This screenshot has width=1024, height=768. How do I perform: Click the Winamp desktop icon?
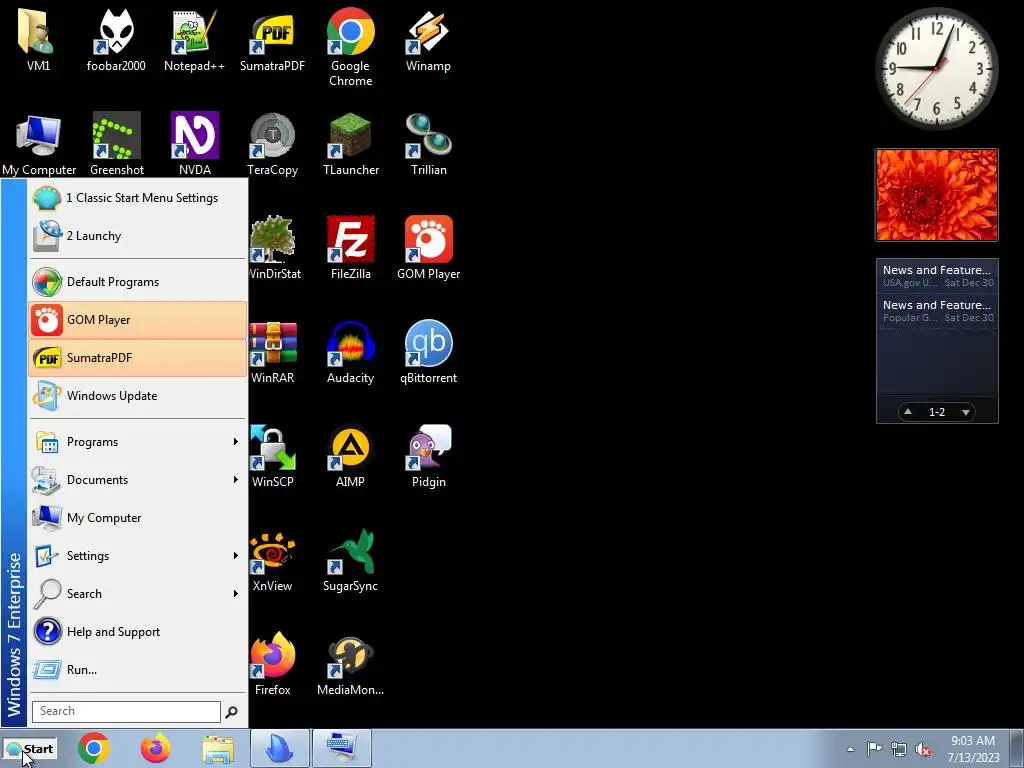pyautogui.click(x=428, y=39)
